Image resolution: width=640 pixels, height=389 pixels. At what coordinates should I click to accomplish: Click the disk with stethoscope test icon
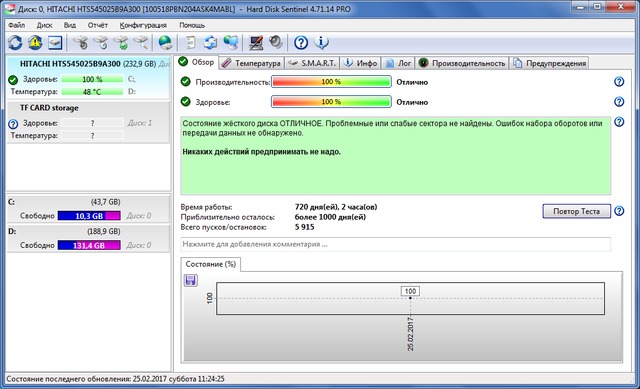(81, 42)
